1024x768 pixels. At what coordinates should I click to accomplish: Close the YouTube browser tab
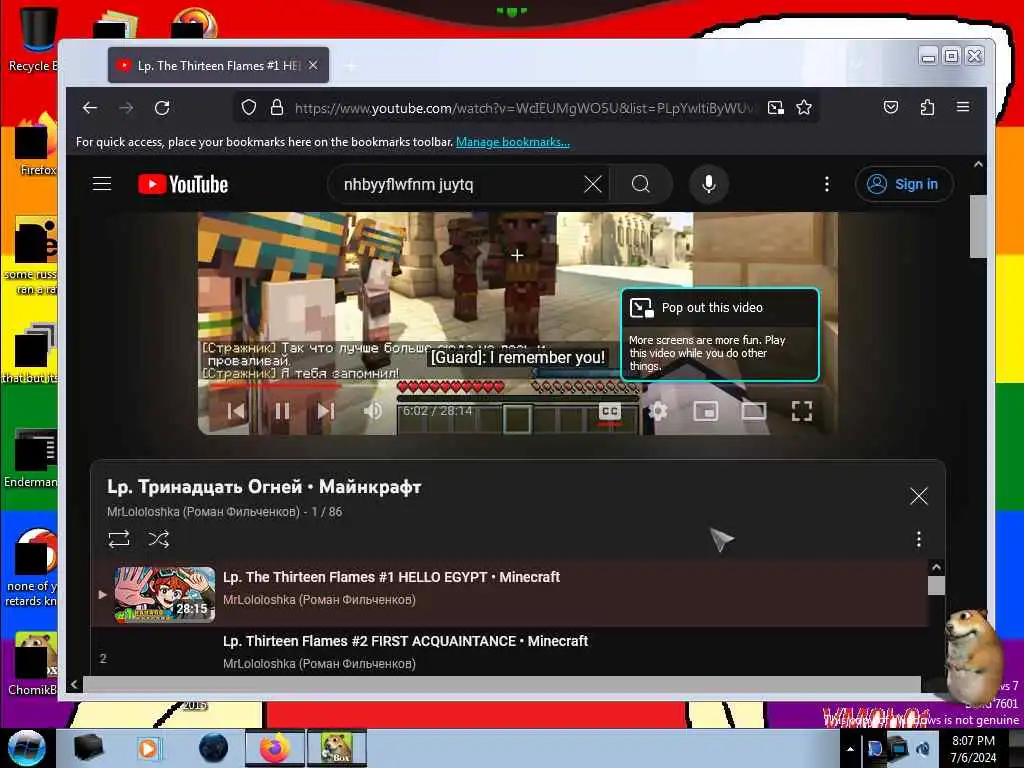[x=313, y=65]
